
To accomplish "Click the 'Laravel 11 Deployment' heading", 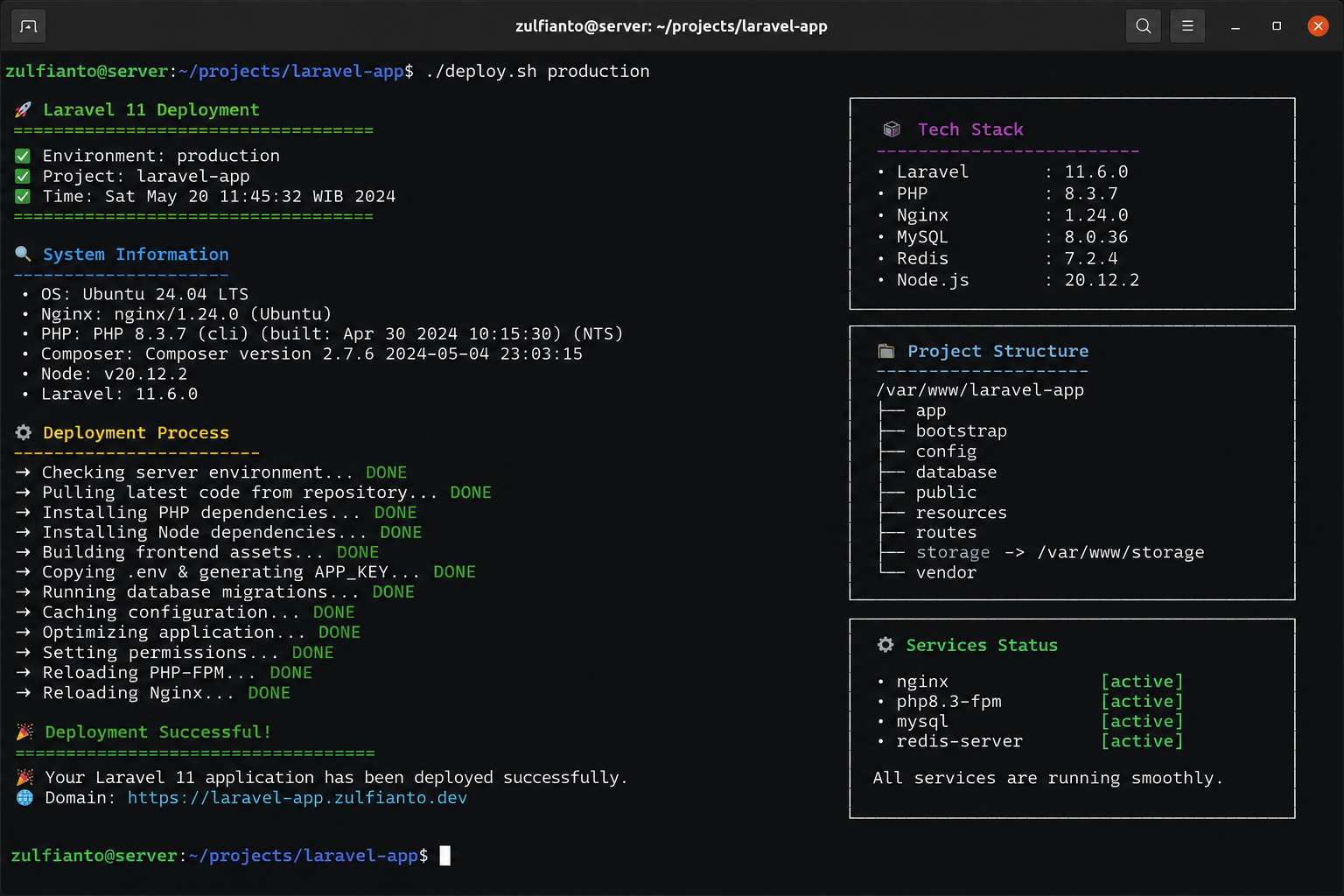I will (151, 109).
